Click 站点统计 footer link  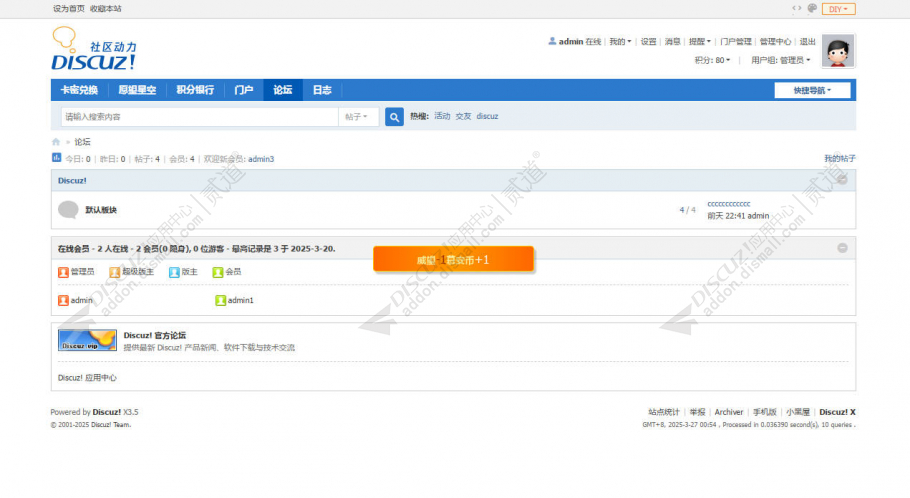pos(663,412)
